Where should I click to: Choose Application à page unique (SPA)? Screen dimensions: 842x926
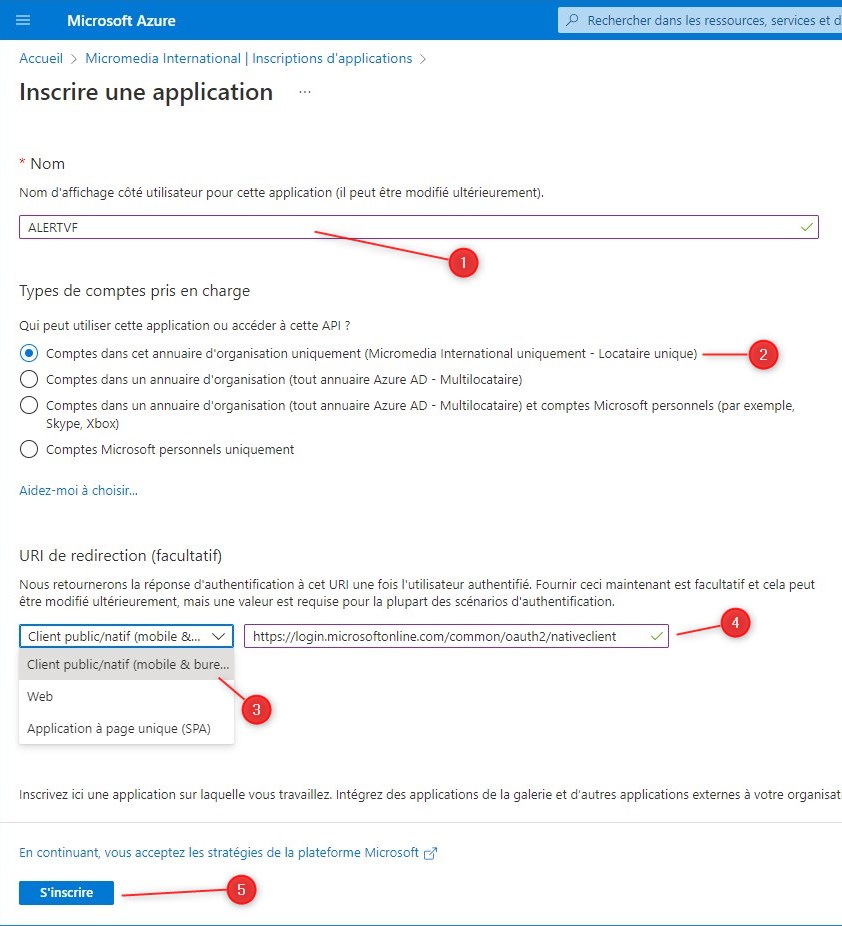pos(119,728)
